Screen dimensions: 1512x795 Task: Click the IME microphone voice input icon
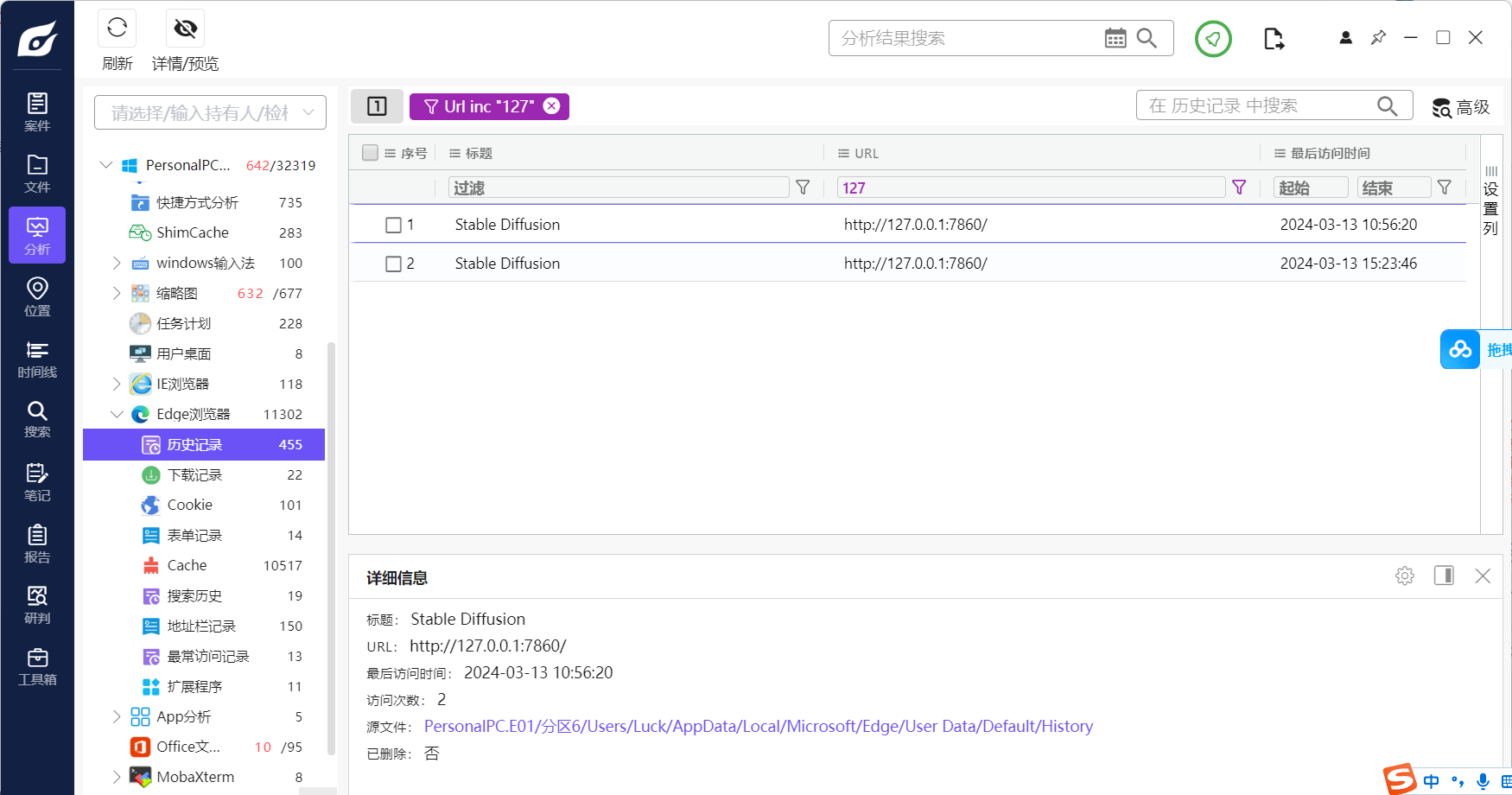tap(1483, 781)
